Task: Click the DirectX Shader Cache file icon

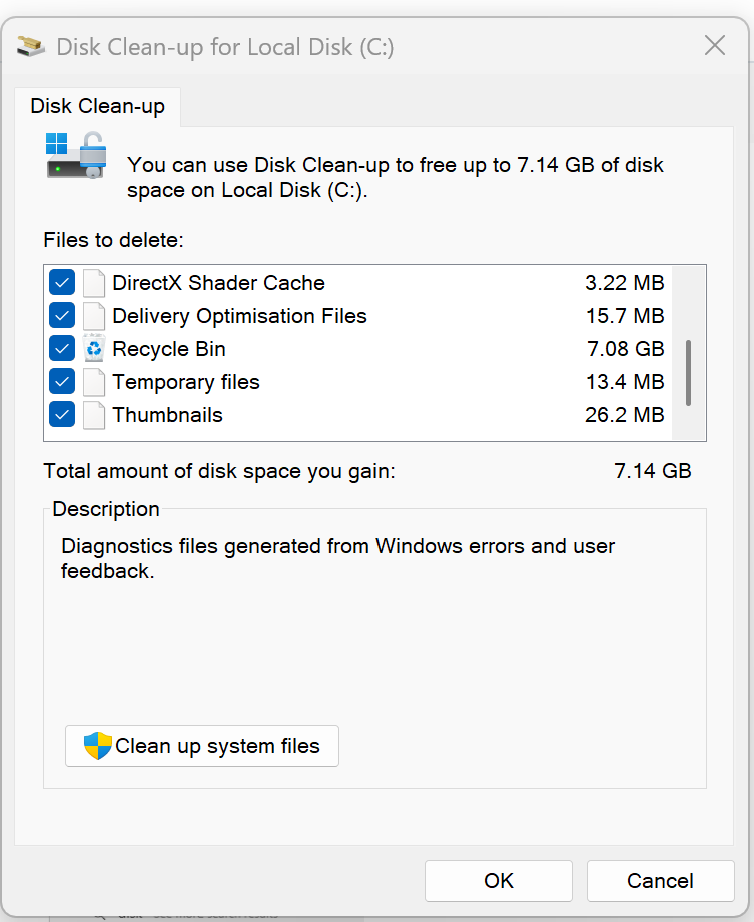Action: pyautogui.click(x=94, y=283)
